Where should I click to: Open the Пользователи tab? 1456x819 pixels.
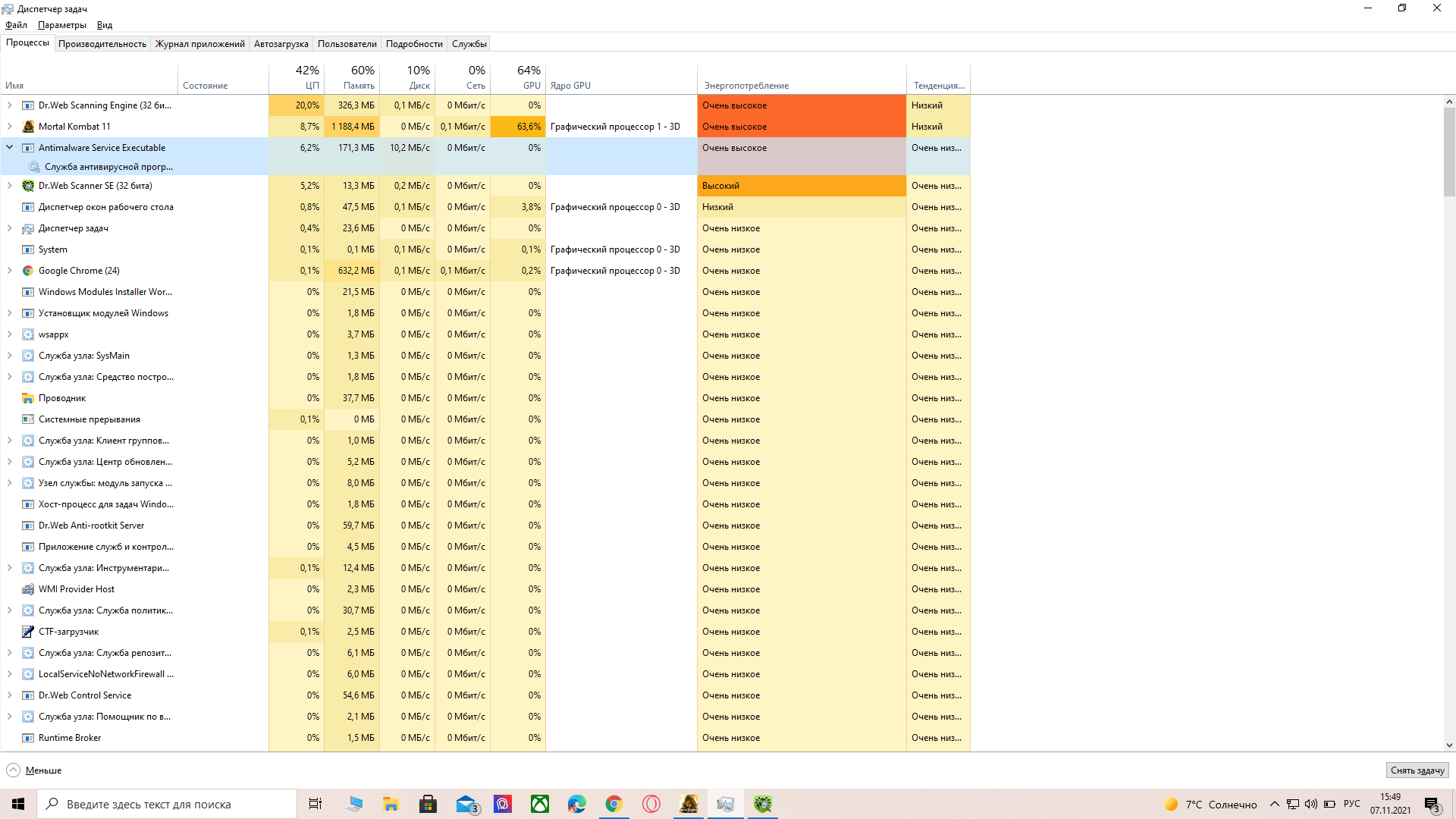coord(347,44)
